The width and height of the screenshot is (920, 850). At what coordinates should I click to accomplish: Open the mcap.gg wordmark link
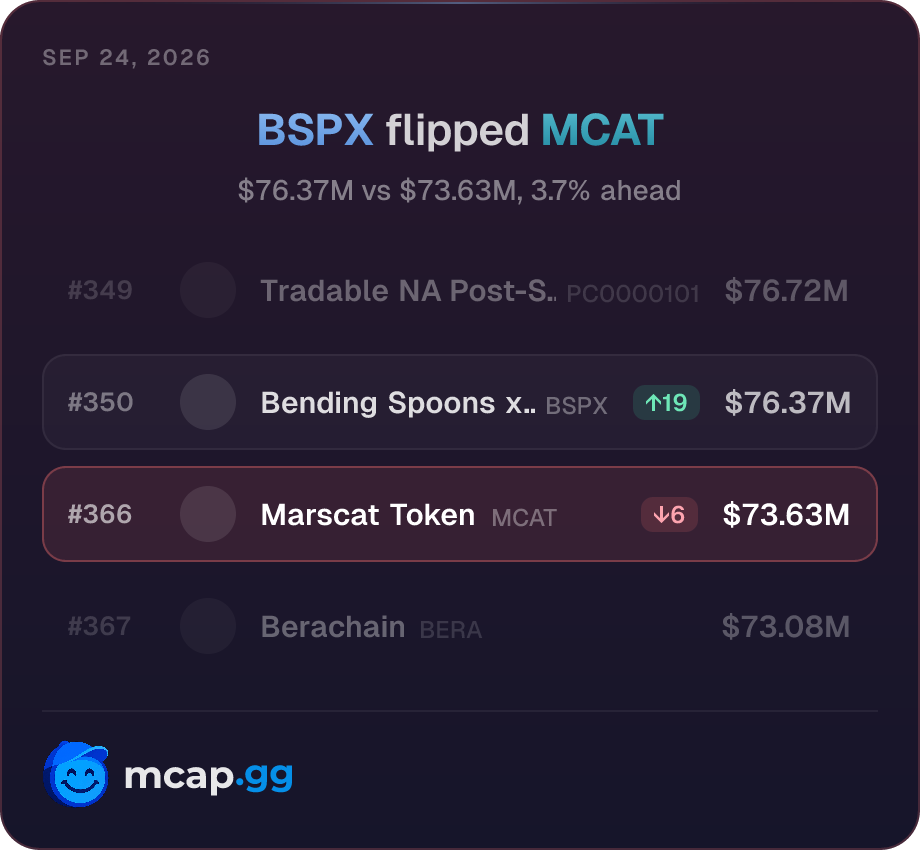coord(208,777)
